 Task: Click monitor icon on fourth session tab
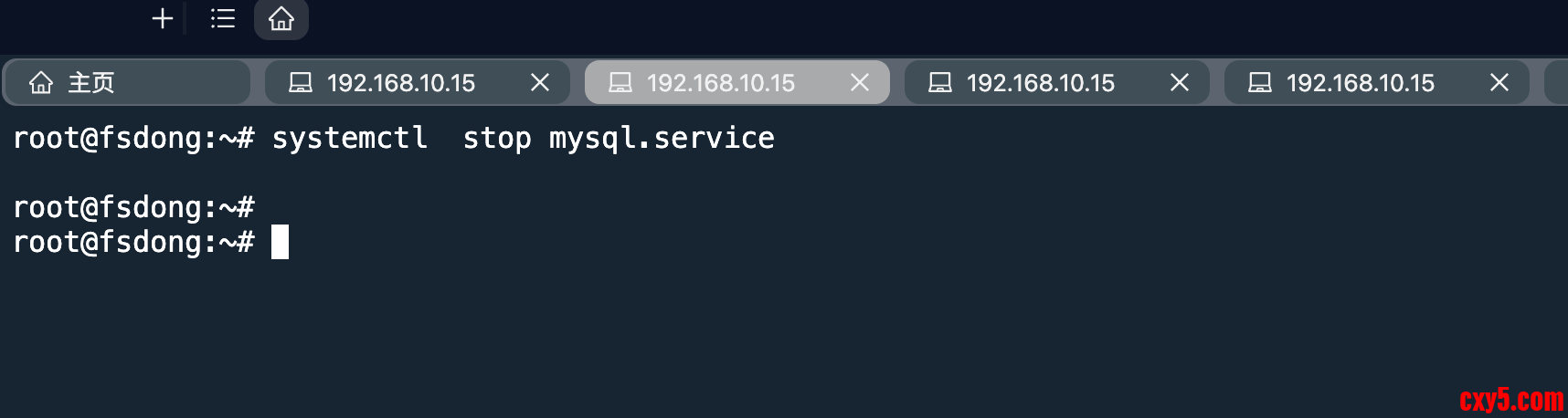[x=1260, y=83]
